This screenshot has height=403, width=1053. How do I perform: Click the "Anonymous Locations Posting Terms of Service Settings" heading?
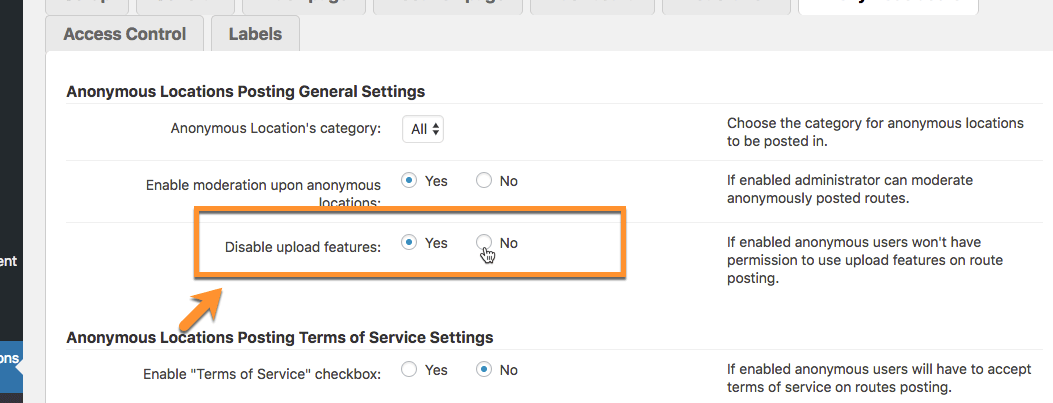coord(279,337)
